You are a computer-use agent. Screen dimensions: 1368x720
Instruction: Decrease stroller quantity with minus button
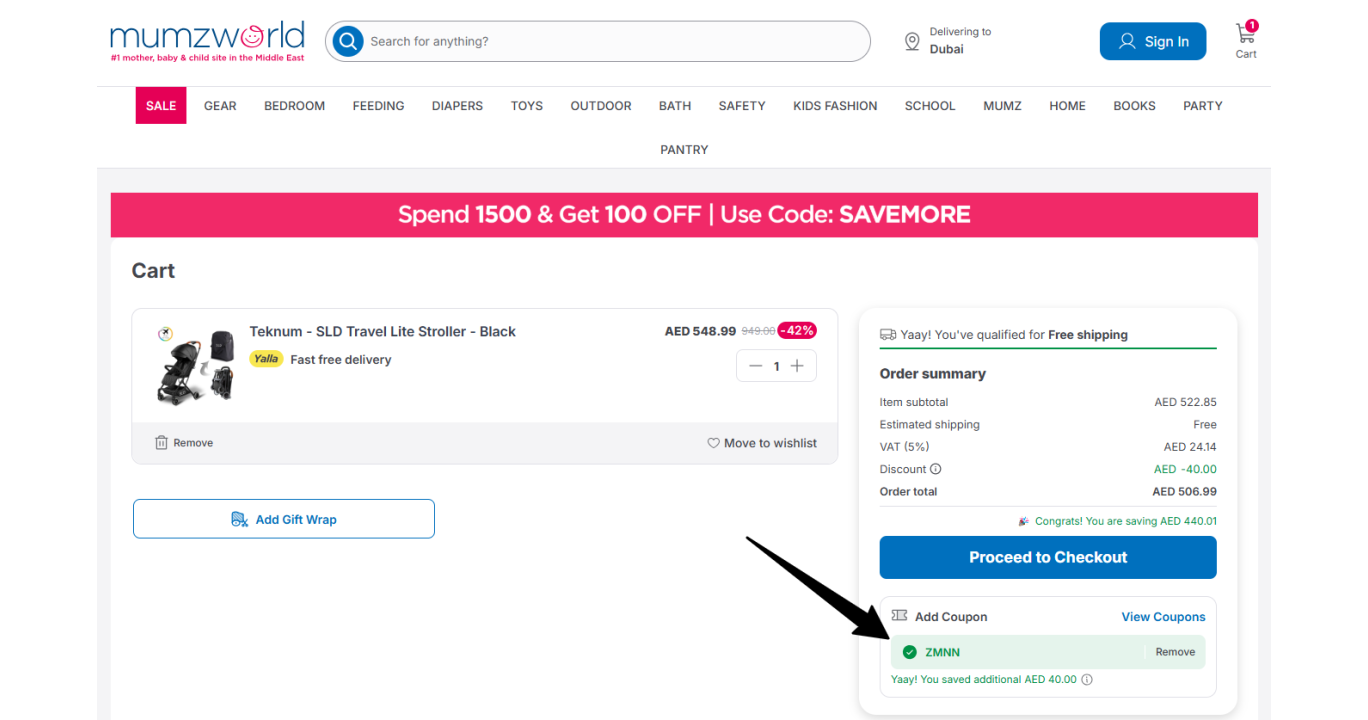coord(756,366)
